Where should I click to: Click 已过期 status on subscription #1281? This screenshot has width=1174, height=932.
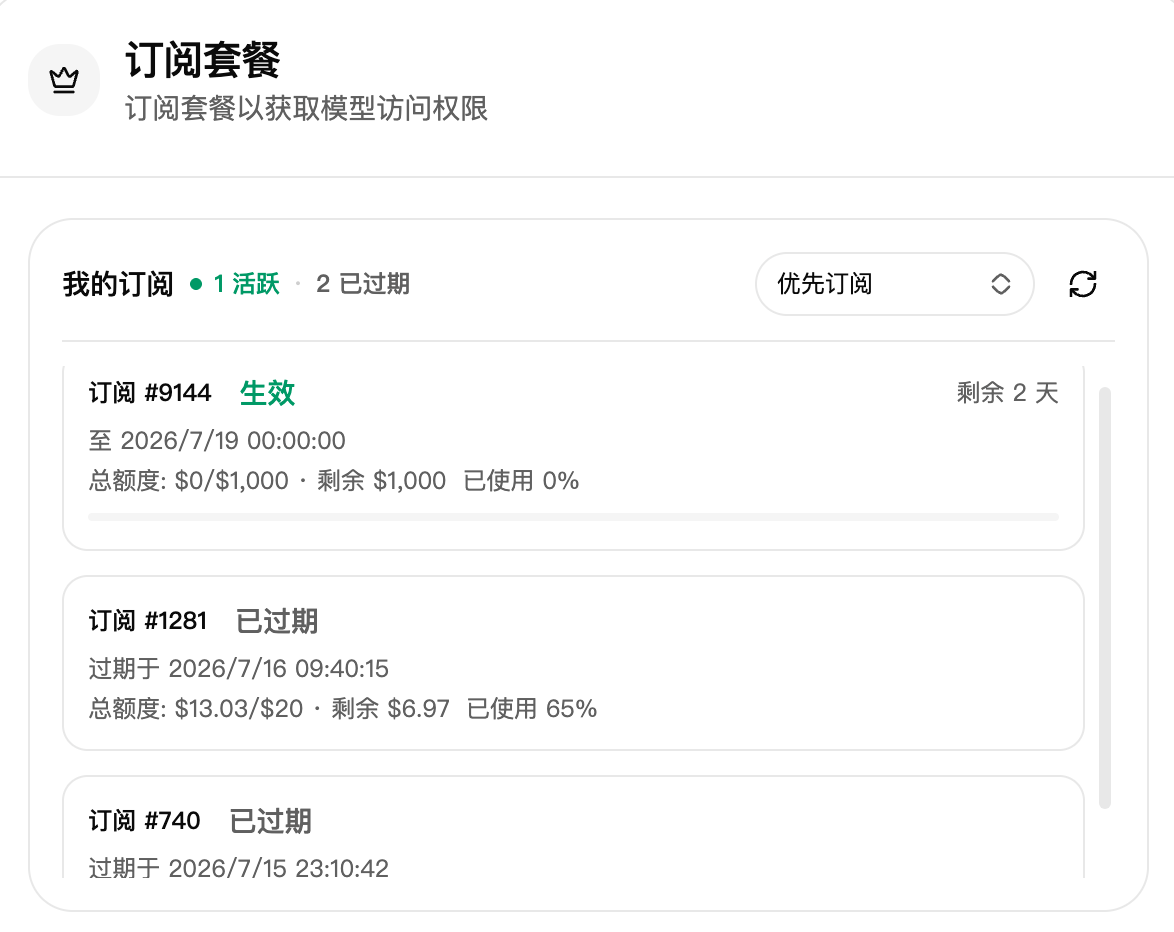click(277, 621)
